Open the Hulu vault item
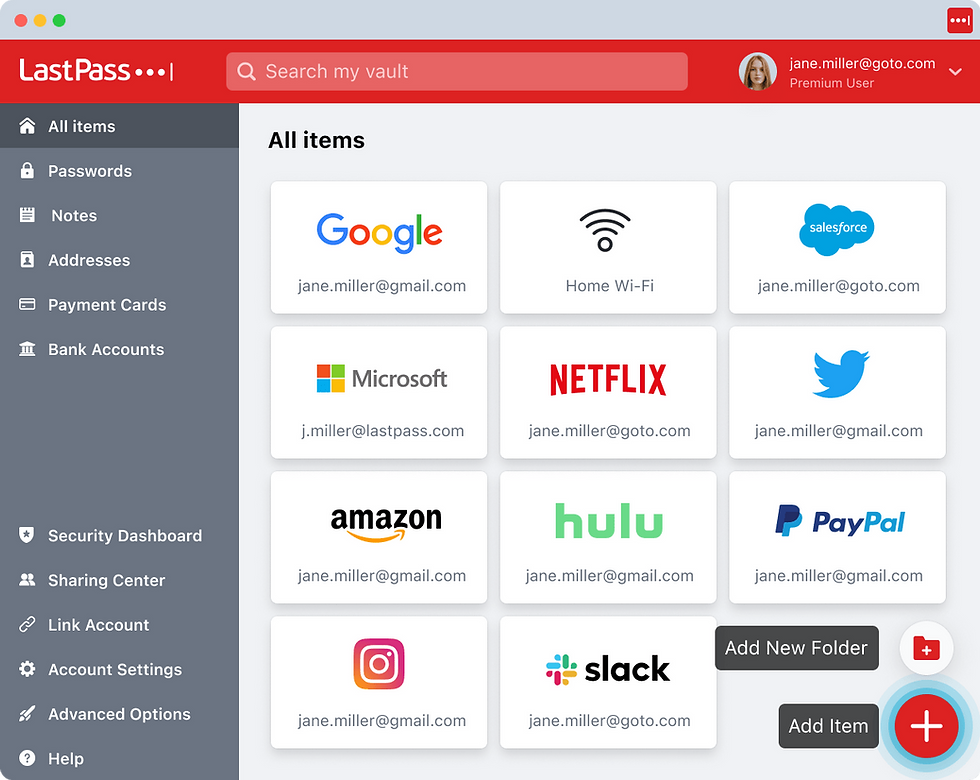The height and width of the screenshot is (780, 980). (x=608, y=538)
